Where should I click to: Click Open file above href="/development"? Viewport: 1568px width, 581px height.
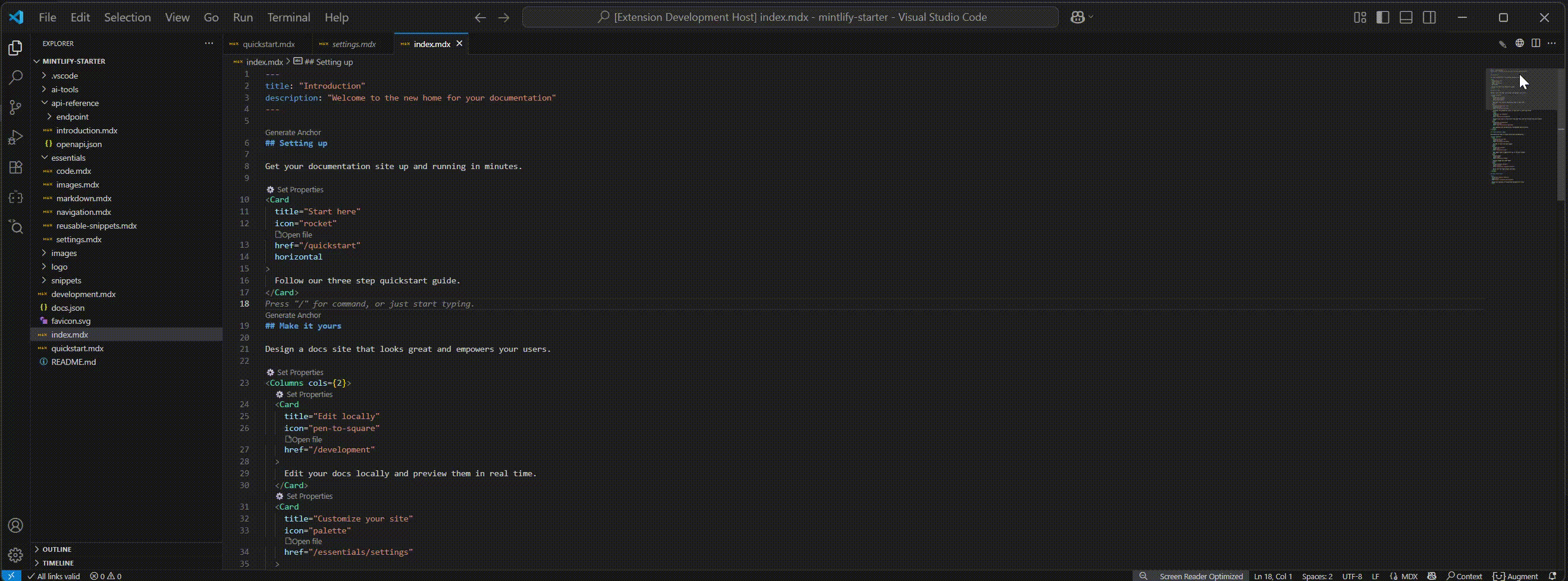click(303, 439)
